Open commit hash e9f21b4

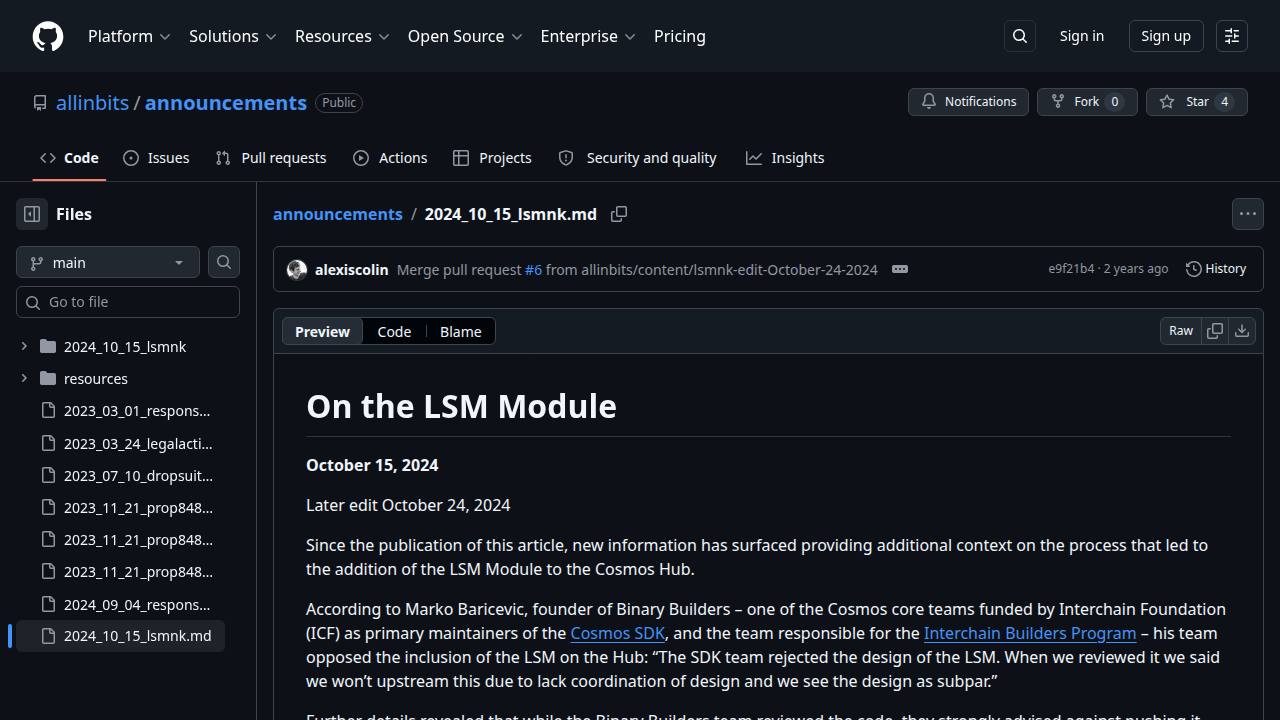click(x=1071, y=269)
